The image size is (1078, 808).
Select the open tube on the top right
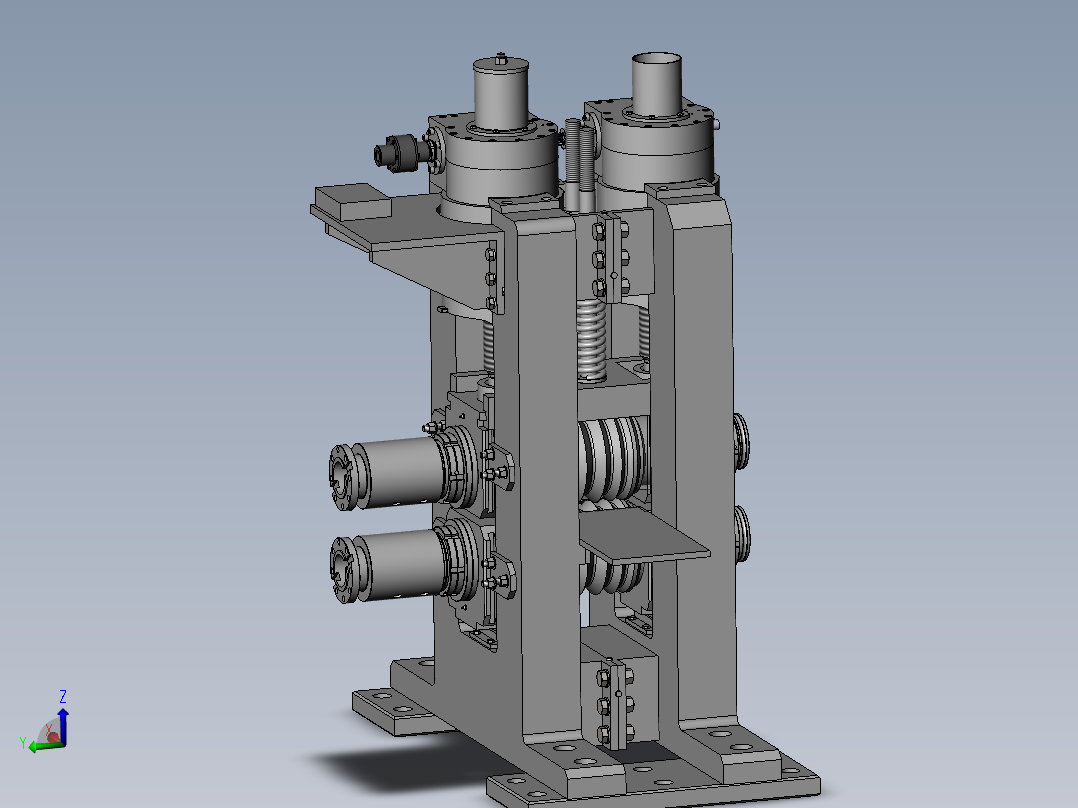tap(657, 83)
